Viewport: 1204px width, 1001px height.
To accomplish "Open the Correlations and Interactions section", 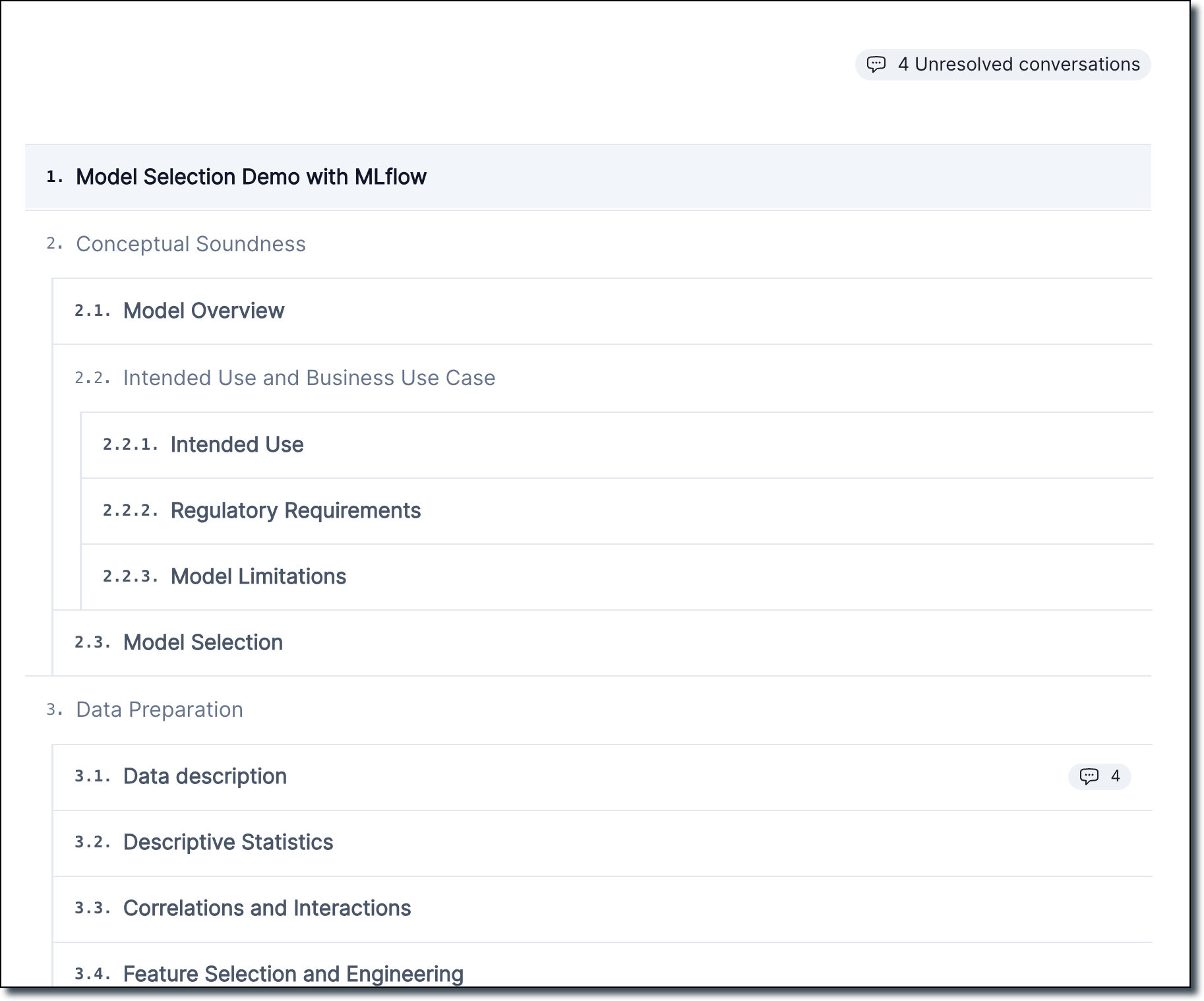I will pos(266,908).
